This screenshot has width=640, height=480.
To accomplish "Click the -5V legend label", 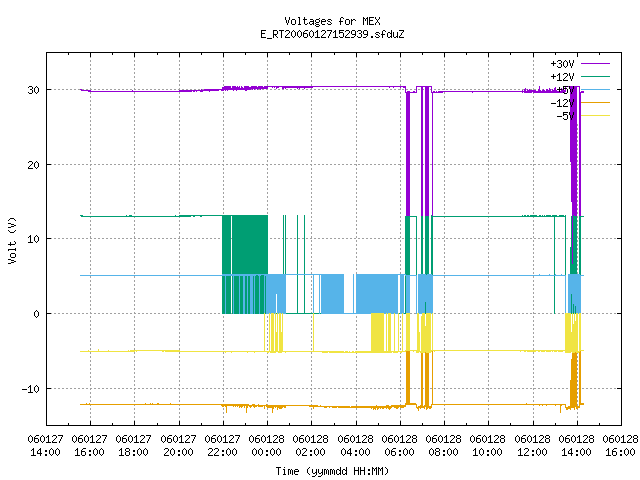I will coord(565,116).
